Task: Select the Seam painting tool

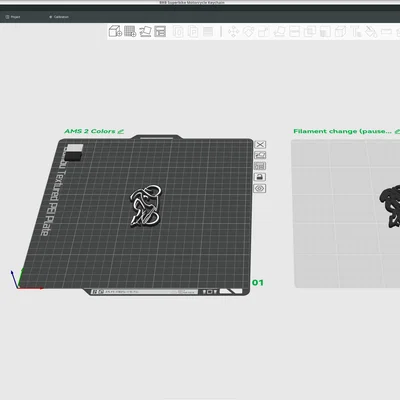Action: [340, 32]
